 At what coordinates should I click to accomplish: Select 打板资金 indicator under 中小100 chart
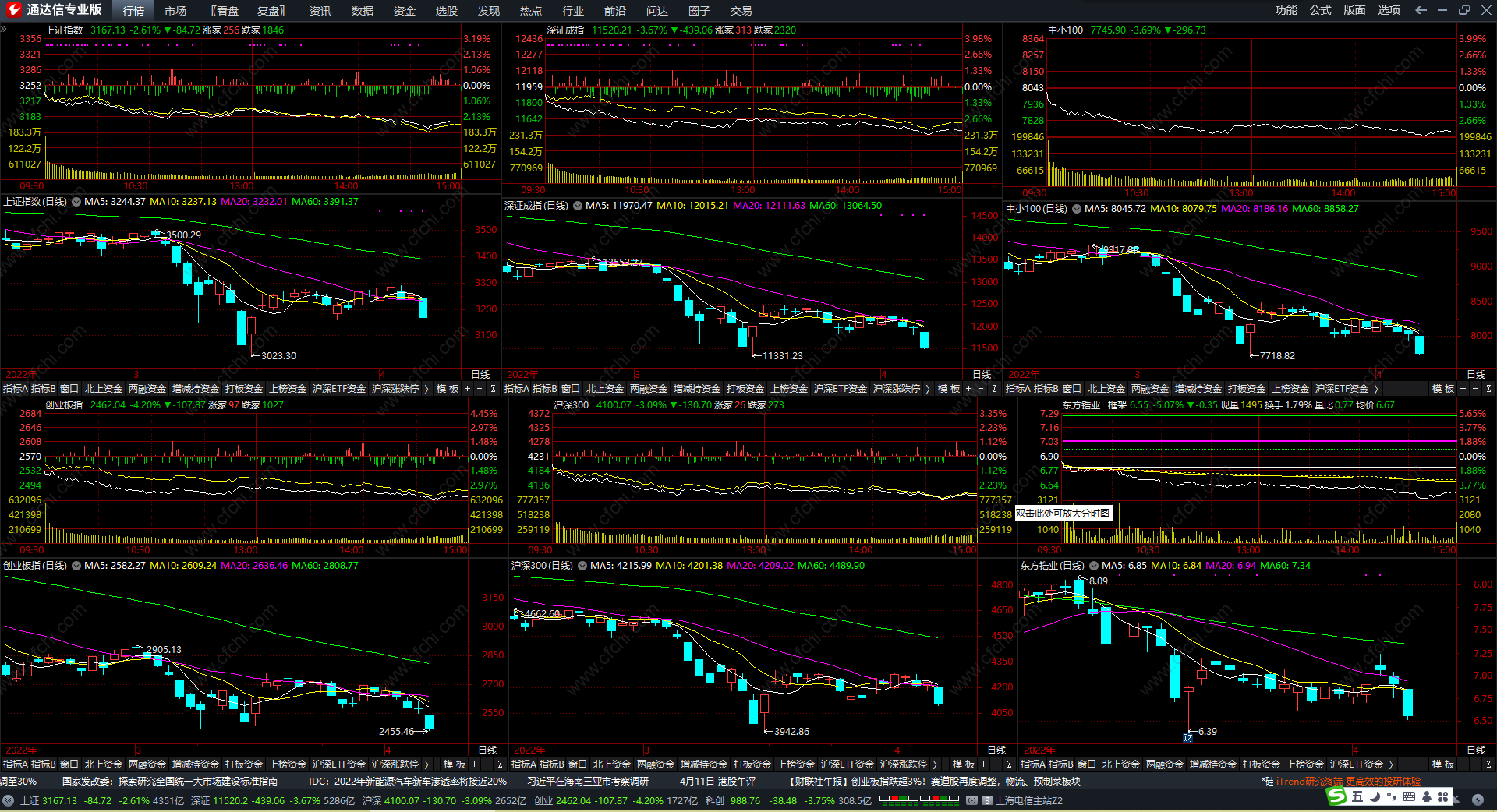click(x=1247, y=388)
